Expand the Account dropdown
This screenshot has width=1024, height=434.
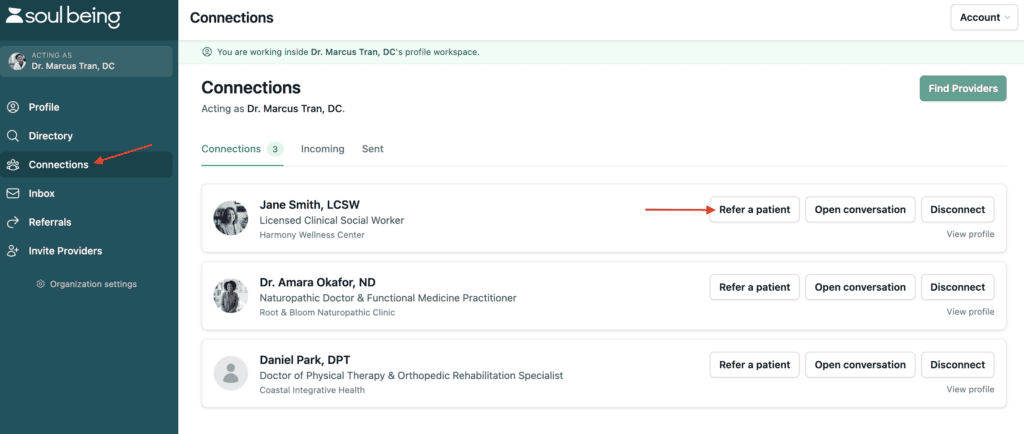(x=984, y=18)
